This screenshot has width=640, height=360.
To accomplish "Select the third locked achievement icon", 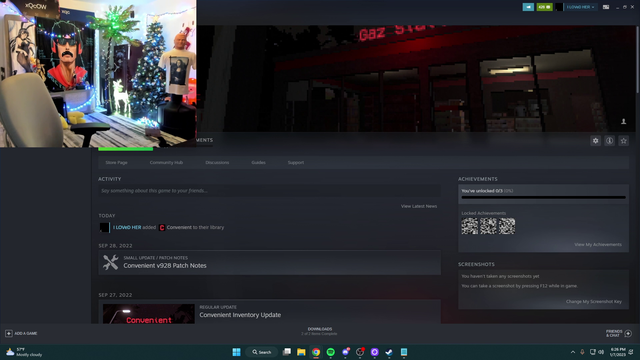I will pos(507,226).
